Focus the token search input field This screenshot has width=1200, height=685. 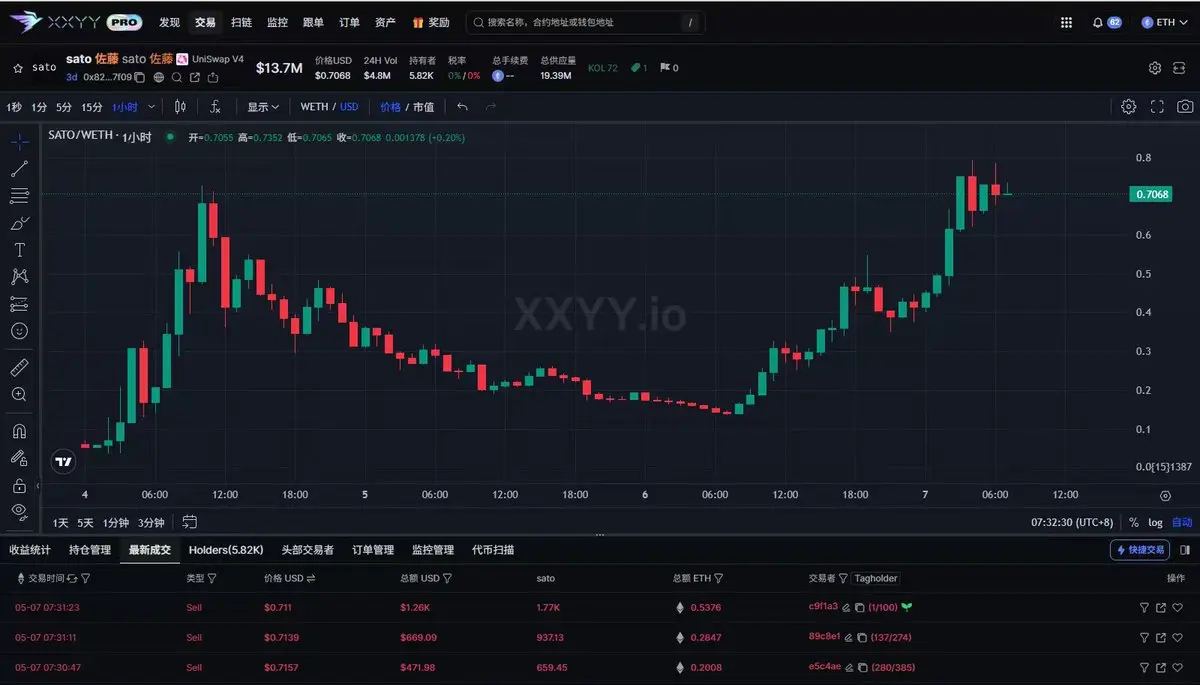585,22
